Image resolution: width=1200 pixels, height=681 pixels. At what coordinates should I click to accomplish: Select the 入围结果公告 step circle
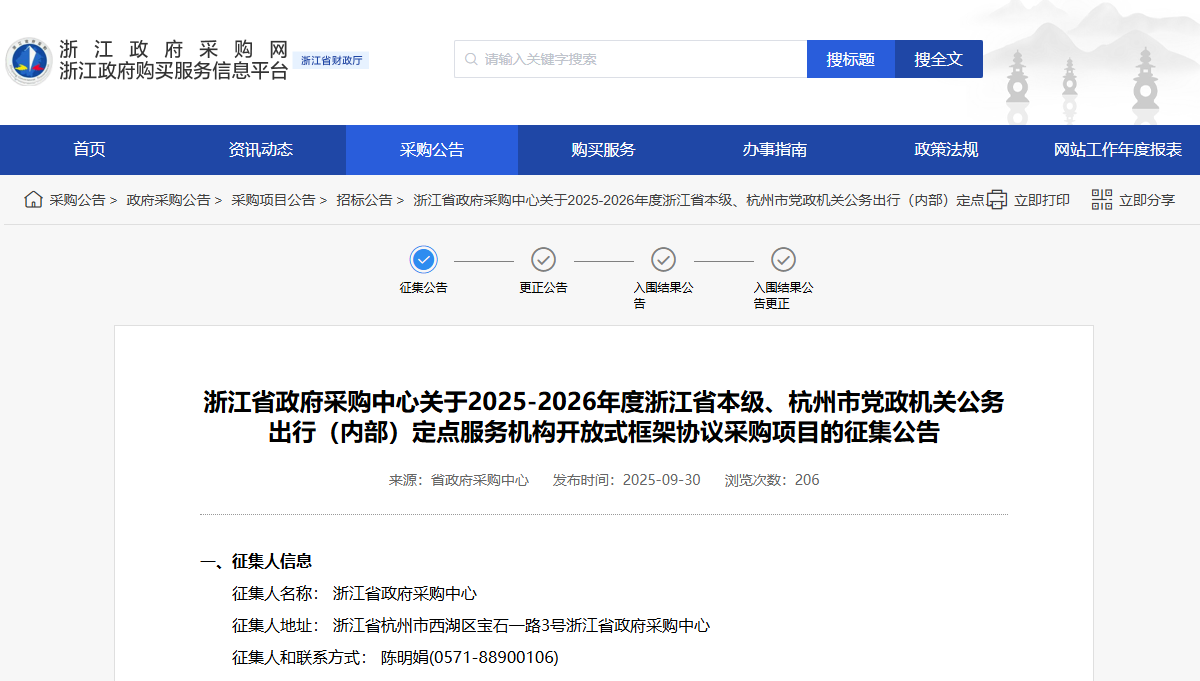[663, 260]
